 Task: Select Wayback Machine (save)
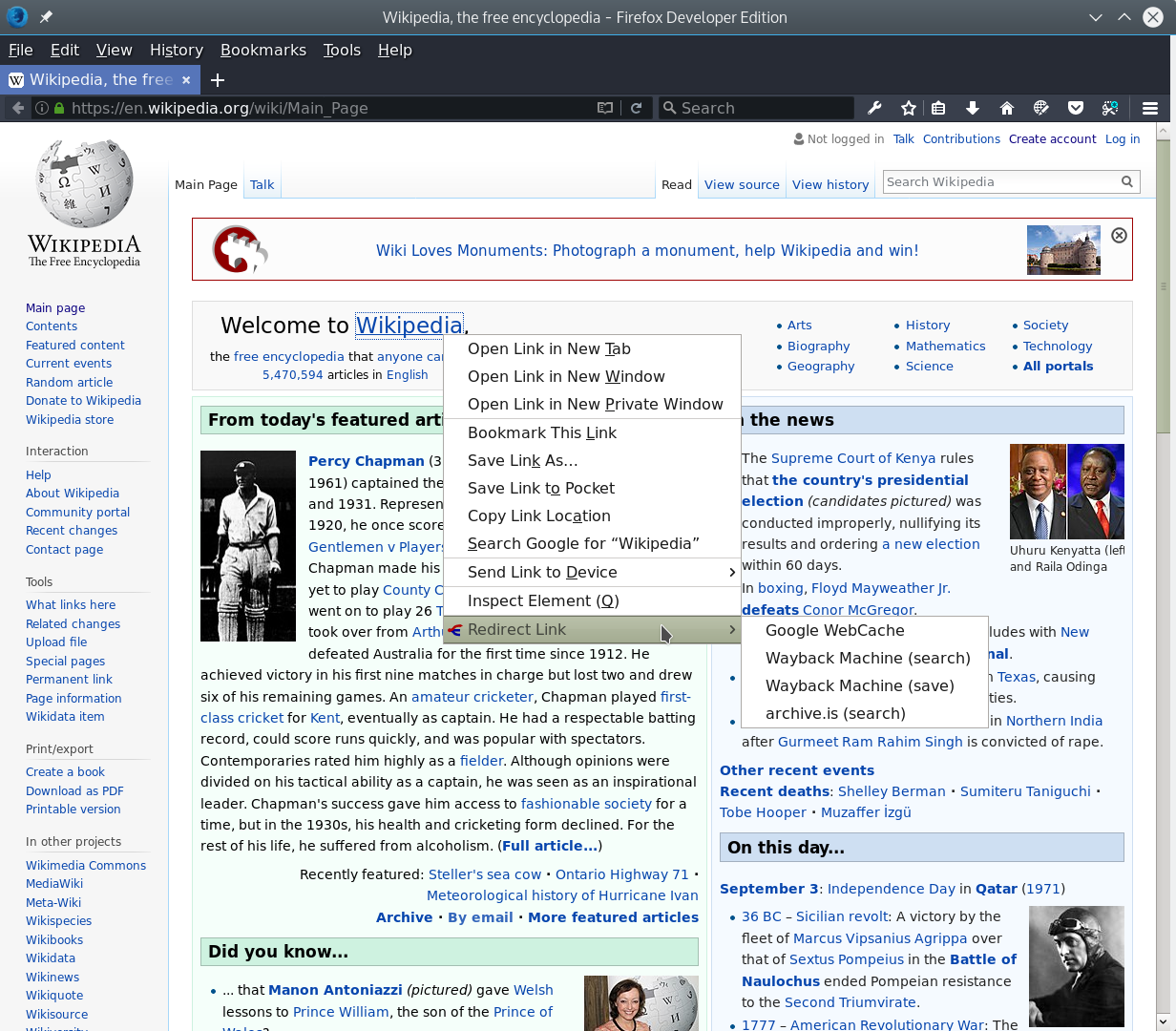tap(864, 685)
